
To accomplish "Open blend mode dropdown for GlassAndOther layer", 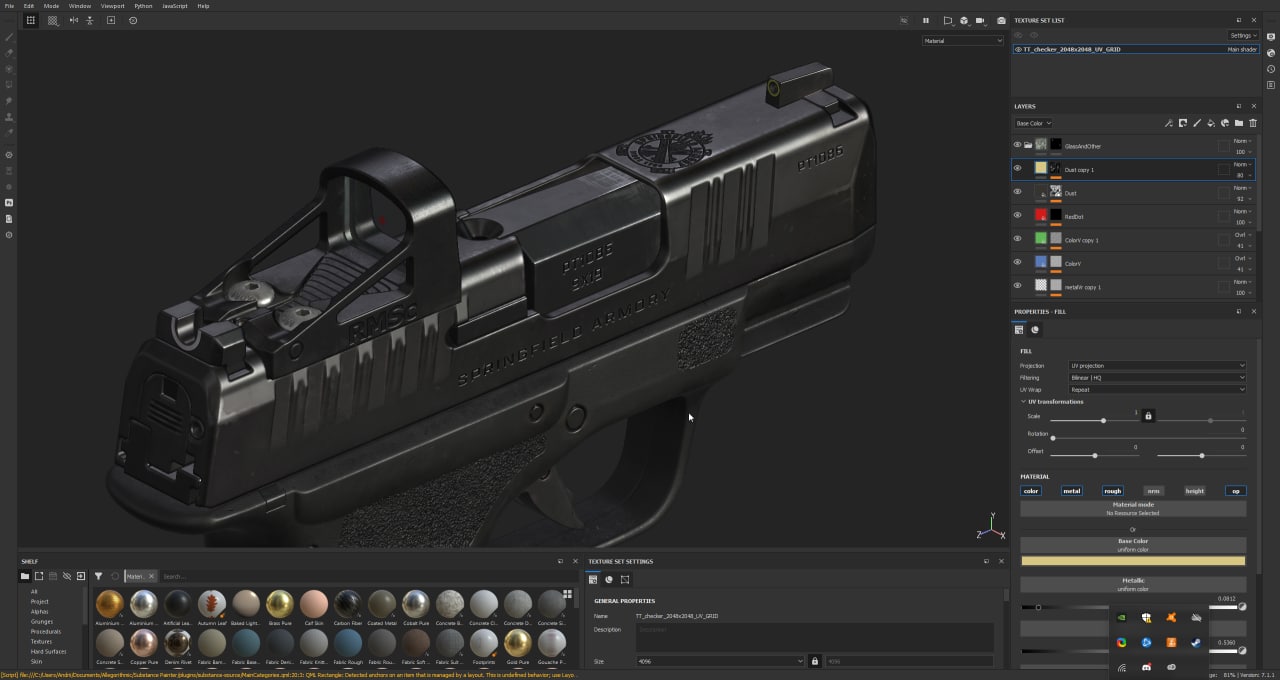I will (x=1241, y=140).
